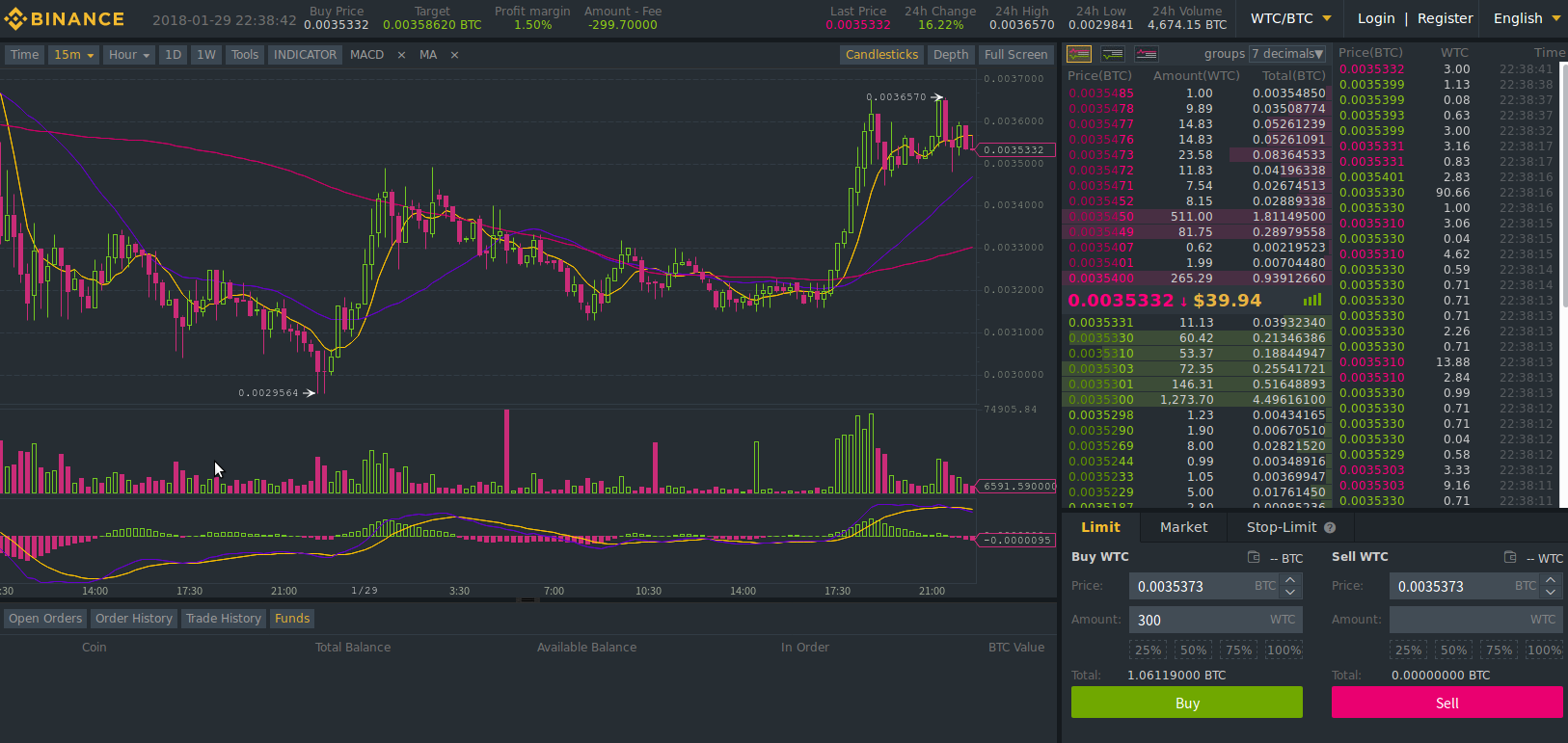Open the chart Tools menu
This screenshot has width=1568, height=743.
[245, 55]
